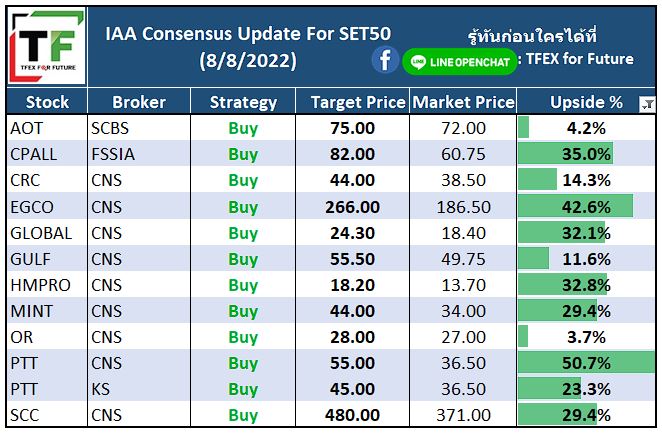
Task: Select the Stock column header
Action: (x=47, y=102)
